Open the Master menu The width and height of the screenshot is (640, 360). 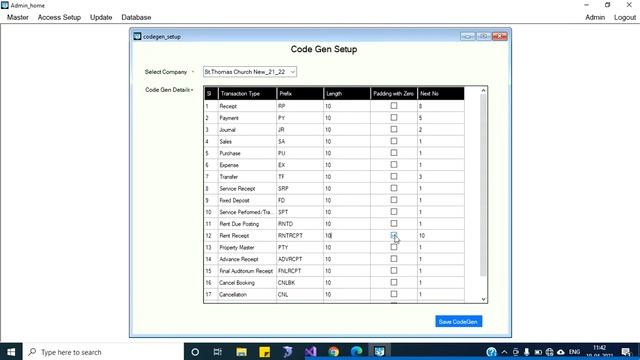[x=18, y=17]
